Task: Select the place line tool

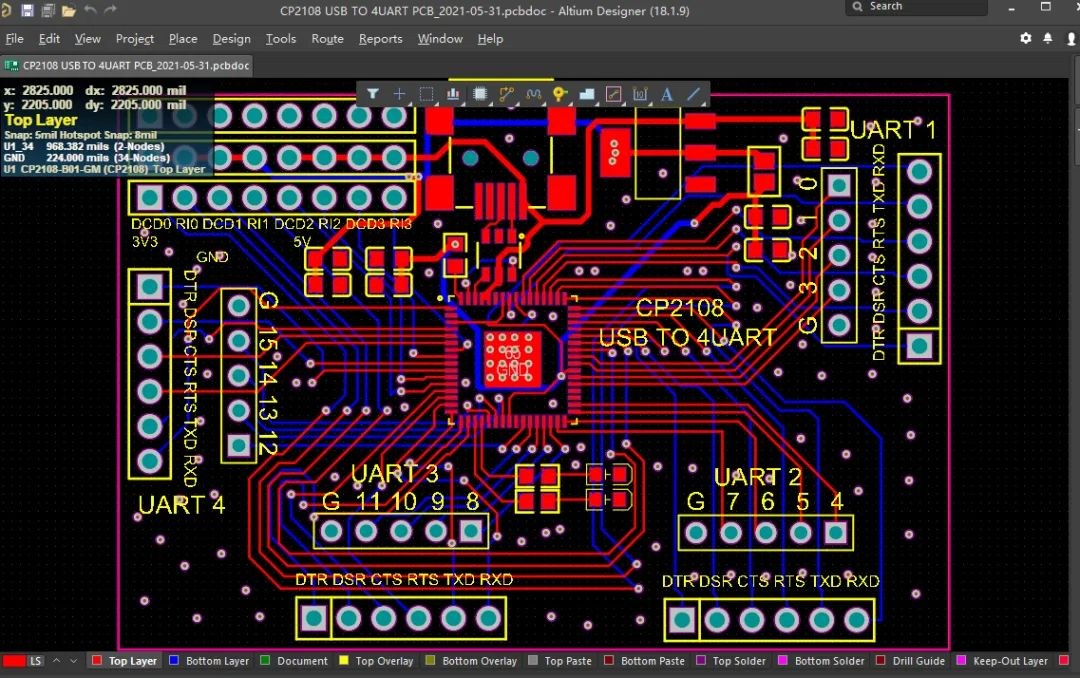Action: [x=694, y=94]
